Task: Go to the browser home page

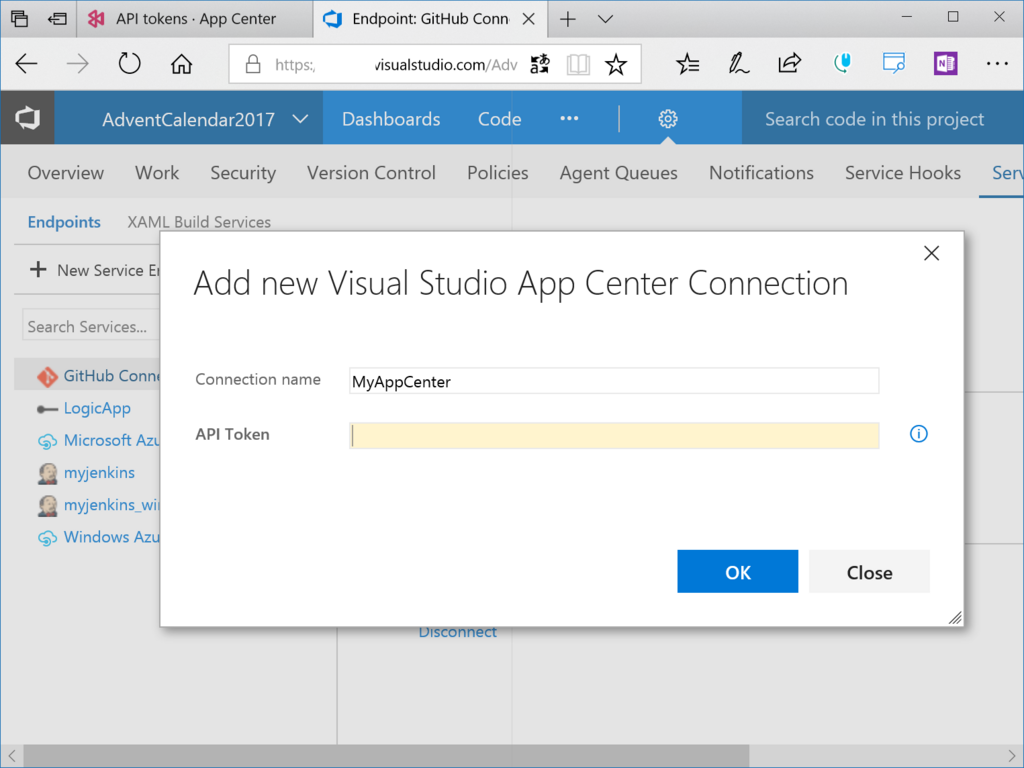Action: click(181, 64)
